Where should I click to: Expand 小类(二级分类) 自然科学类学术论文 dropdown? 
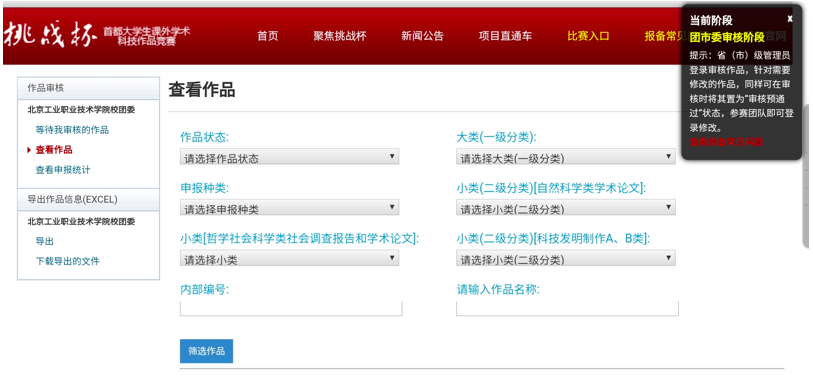(x=566, y=208)
